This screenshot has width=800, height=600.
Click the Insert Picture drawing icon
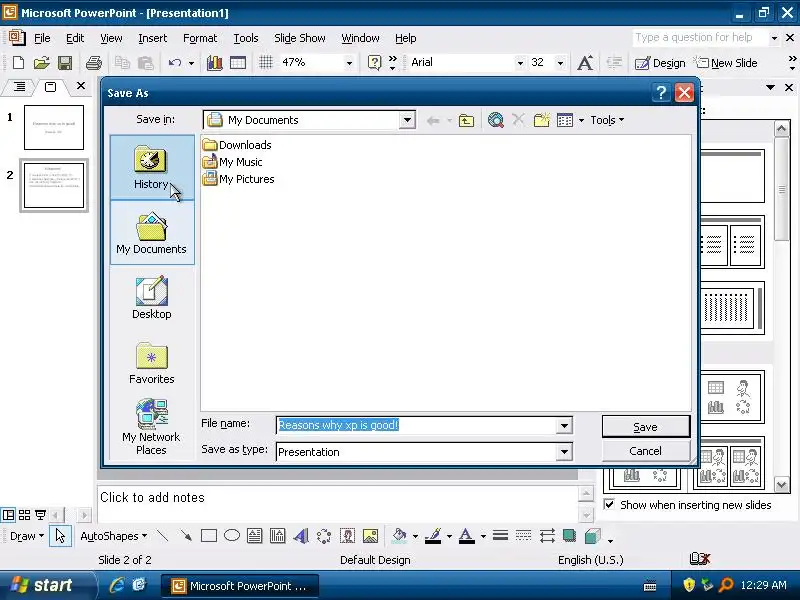pyautogui.click(x=370, y=536)
